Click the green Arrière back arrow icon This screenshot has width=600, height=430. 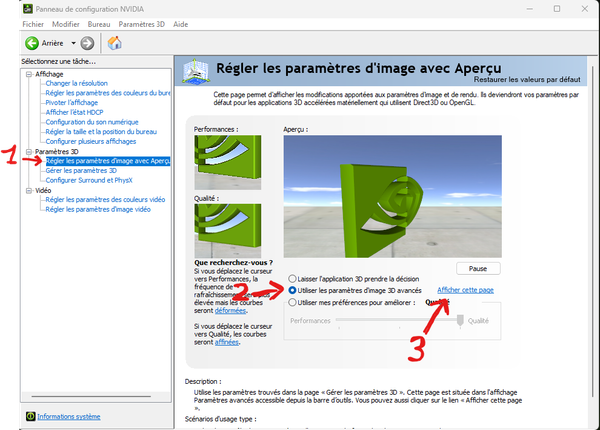click(x=32, y=43)
